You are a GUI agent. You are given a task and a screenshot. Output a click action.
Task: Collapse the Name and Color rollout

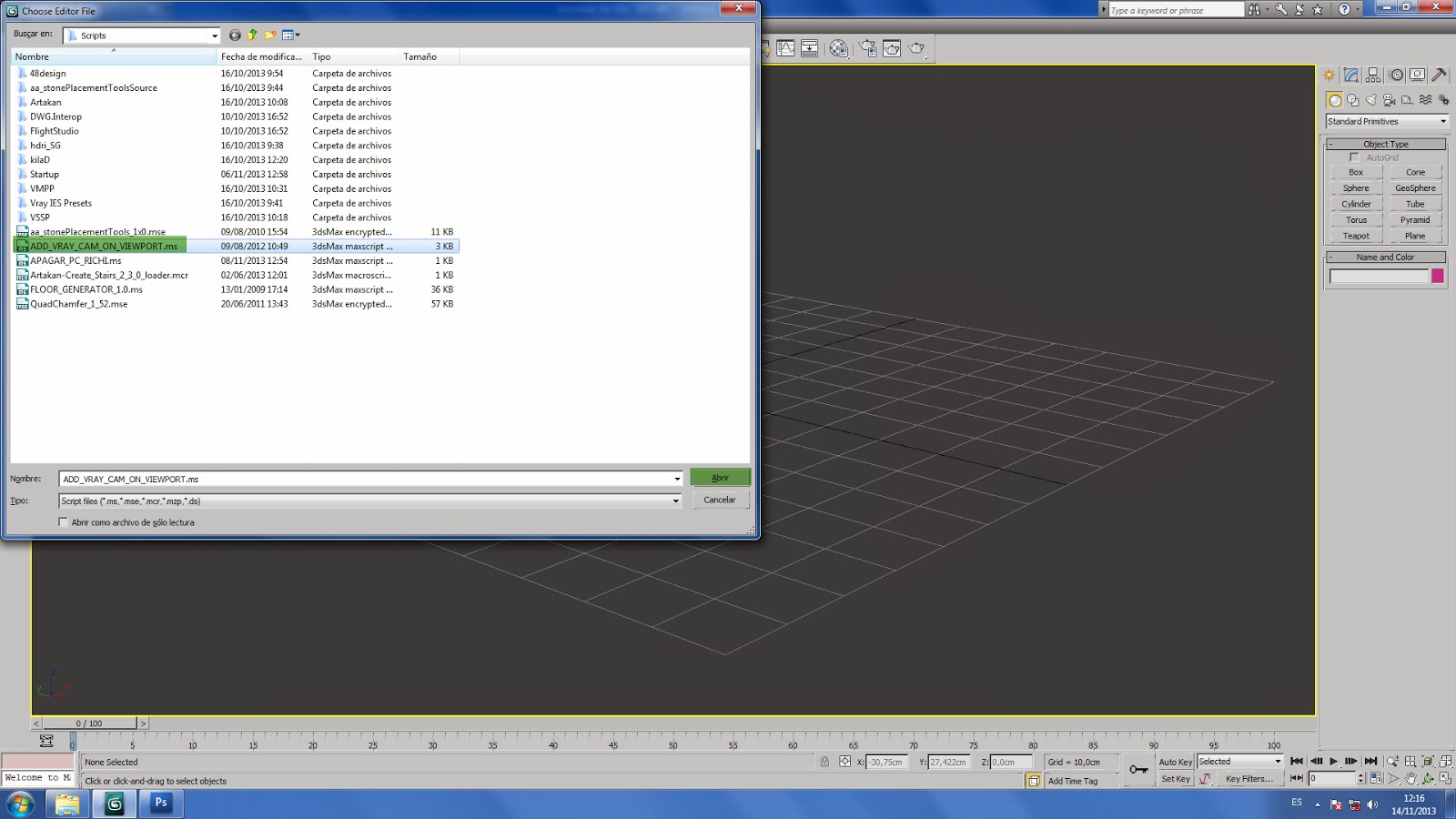1386,258
